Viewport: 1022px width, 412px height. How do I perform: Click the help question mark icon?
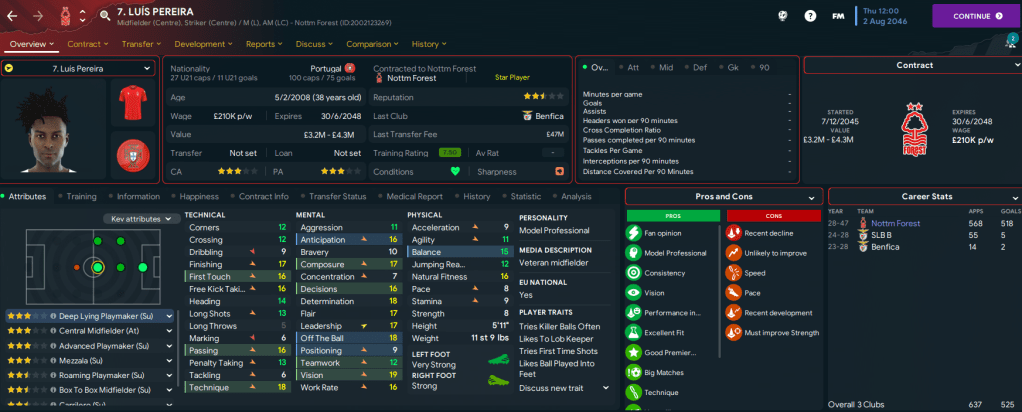tap(810, 16)
